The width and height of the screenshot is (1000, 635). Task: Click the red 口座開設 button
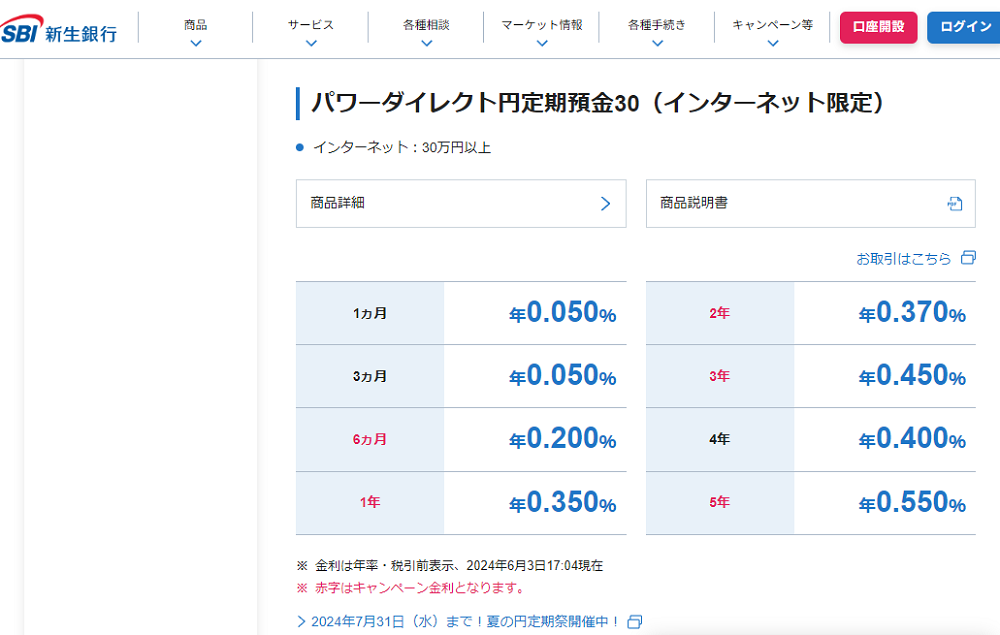(878, 27)
